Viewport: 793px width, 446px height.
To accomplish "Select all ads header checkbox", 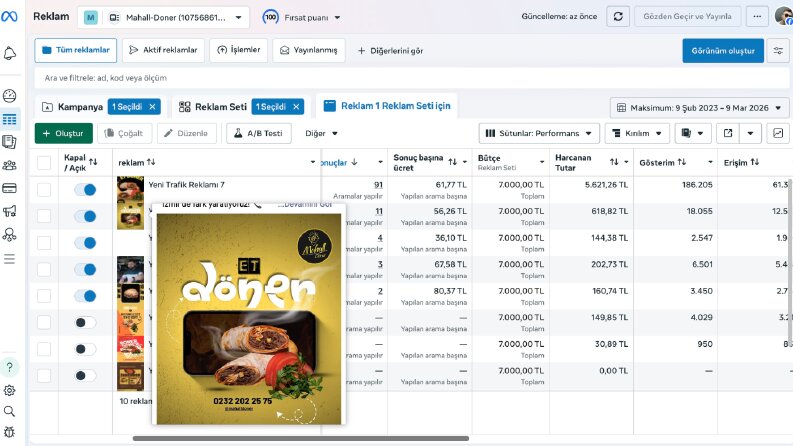I will point(44,163).
